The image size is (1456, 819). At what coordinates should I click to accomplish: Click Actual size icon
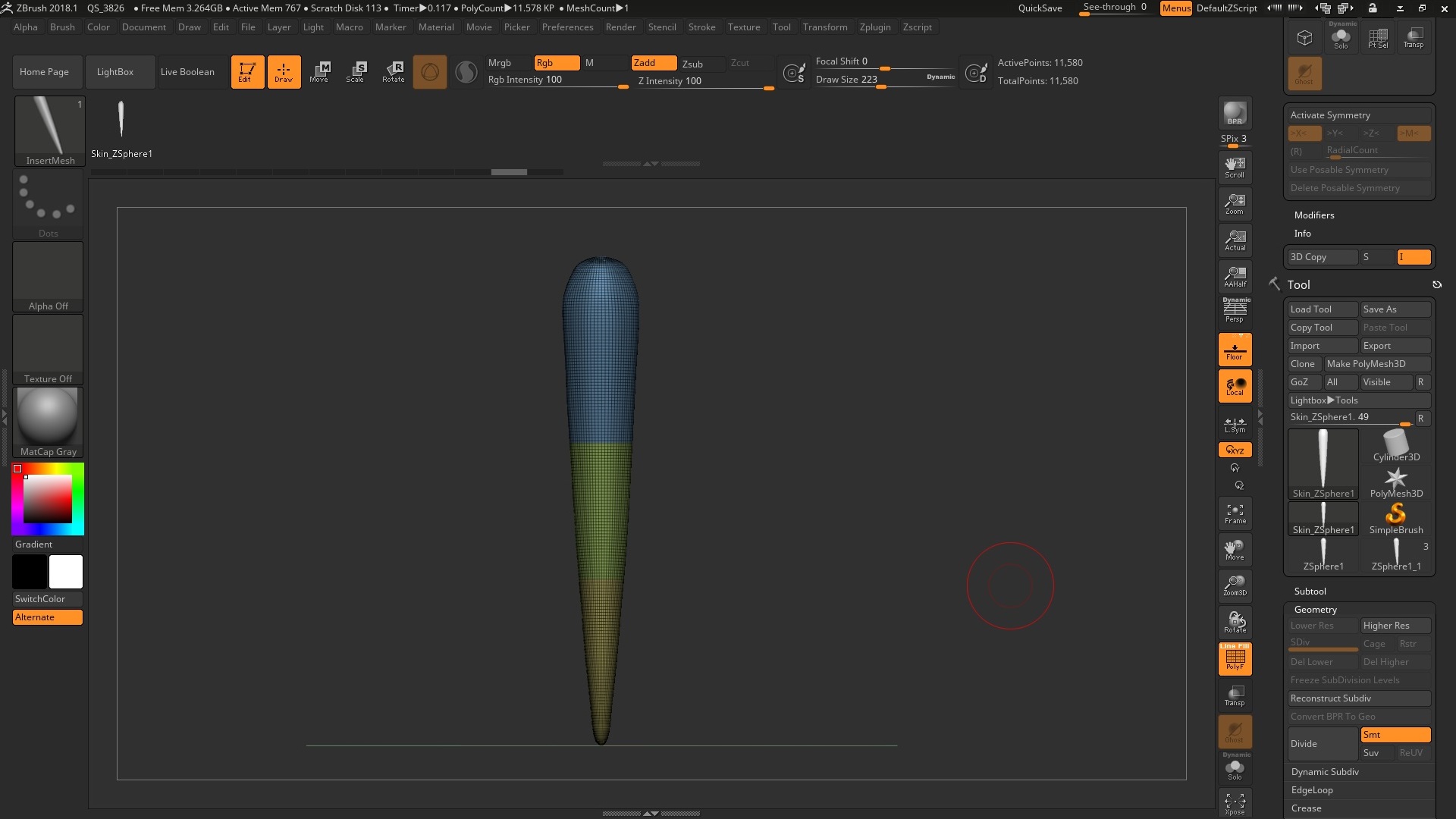tap(1235, 240)
